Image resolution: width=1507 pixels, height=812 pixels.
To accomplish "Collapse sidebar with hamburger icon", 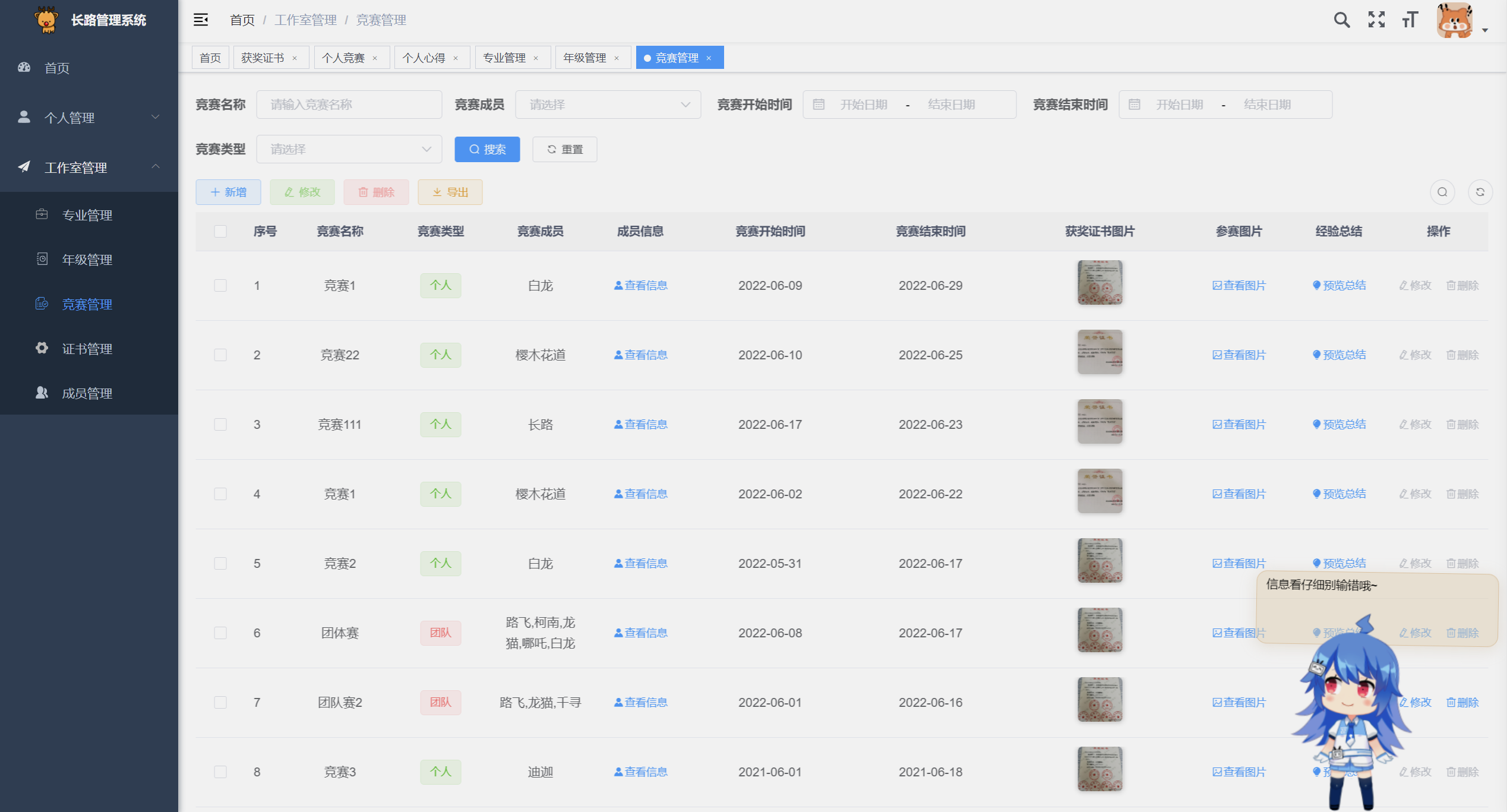I will [201, 20].
